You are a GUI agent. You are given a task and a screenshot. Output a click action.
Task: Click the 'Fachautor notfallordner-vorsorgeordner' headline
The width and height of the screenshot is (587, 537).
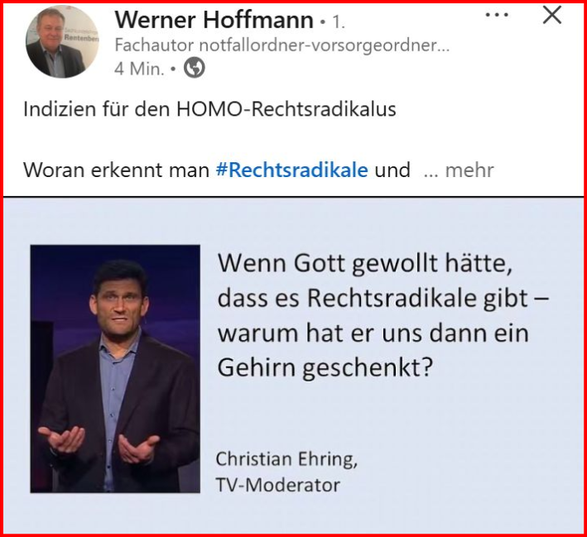click(x=282, y=46)
